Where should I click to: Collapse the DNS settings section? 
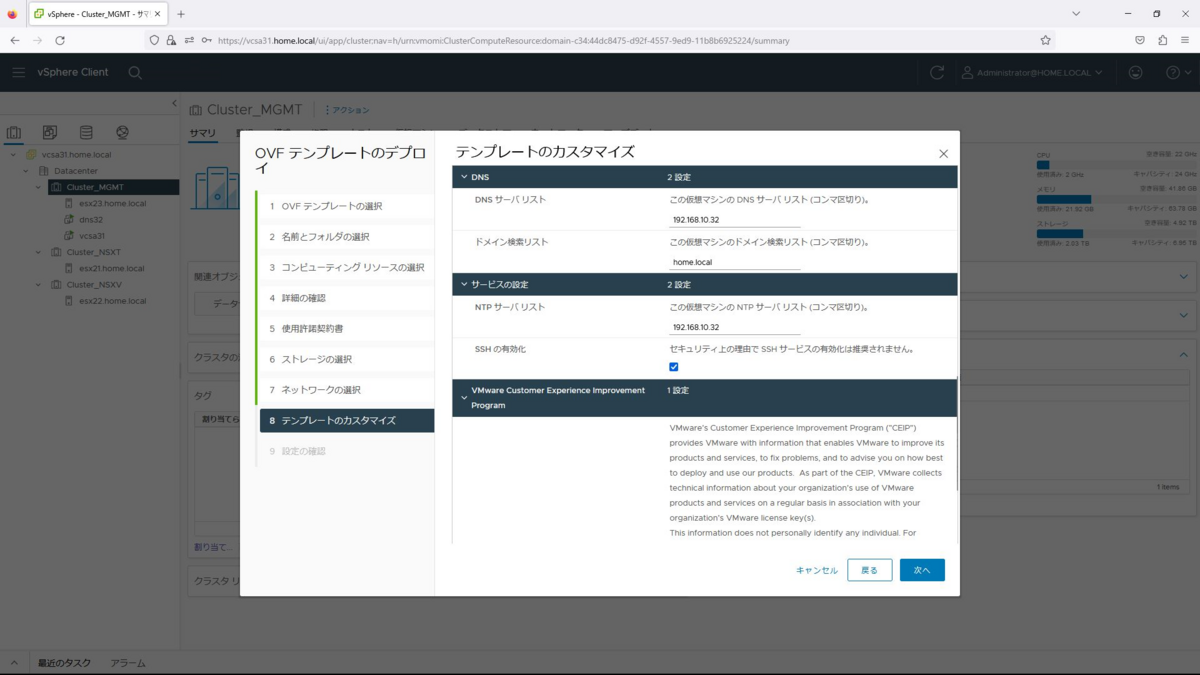[x=464, y=177]
